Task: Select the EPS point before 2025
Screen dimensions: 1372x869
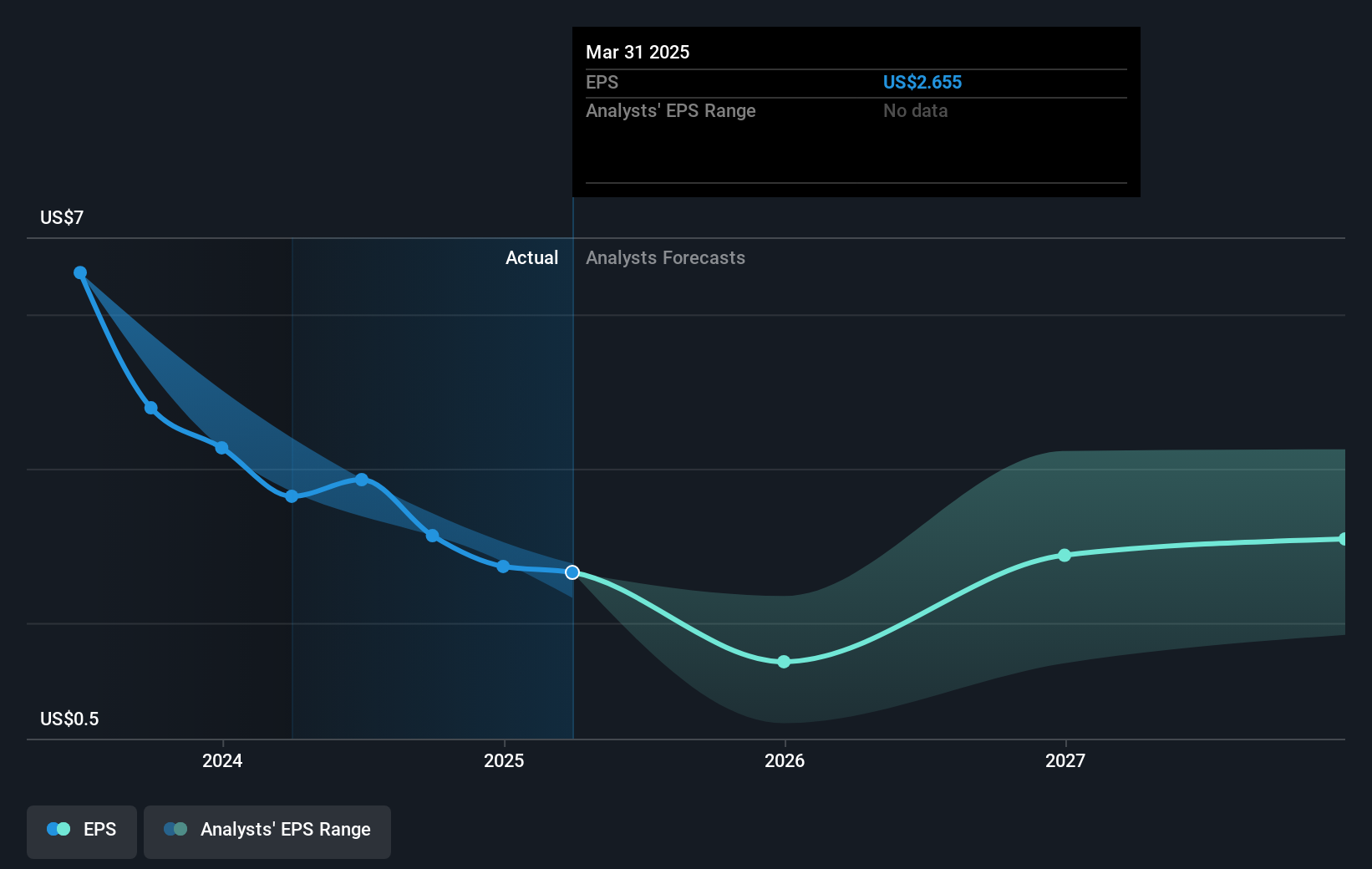Action: coord(432,536)
